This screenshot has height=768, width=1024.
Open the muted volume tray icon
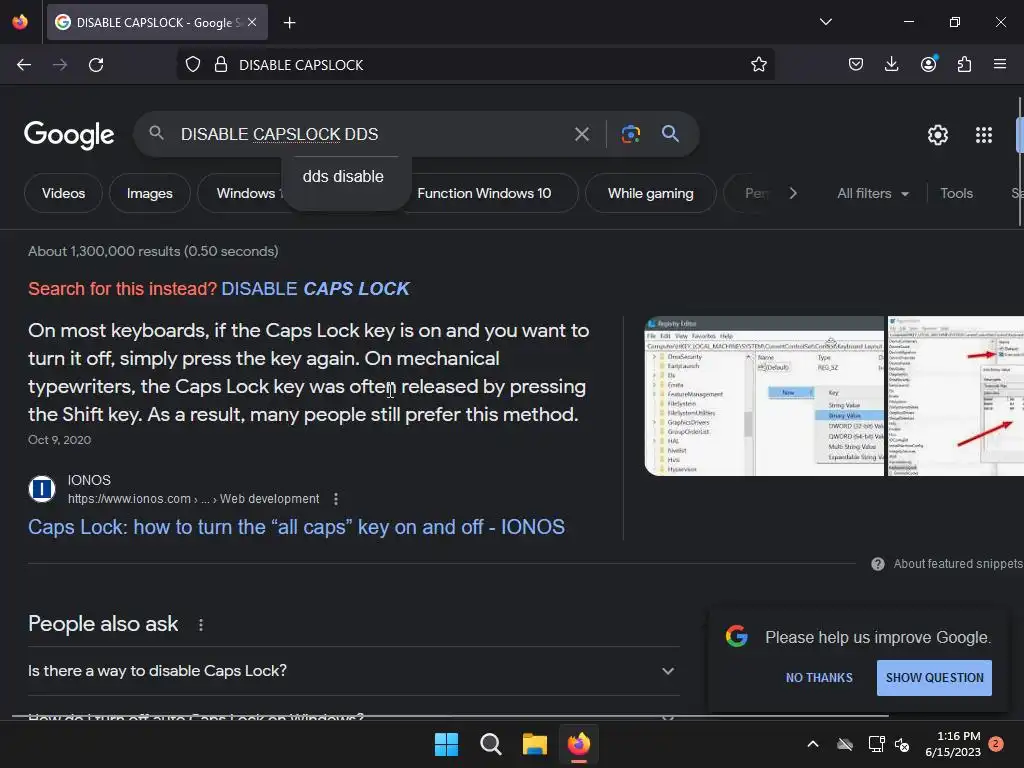click(902, 744)
